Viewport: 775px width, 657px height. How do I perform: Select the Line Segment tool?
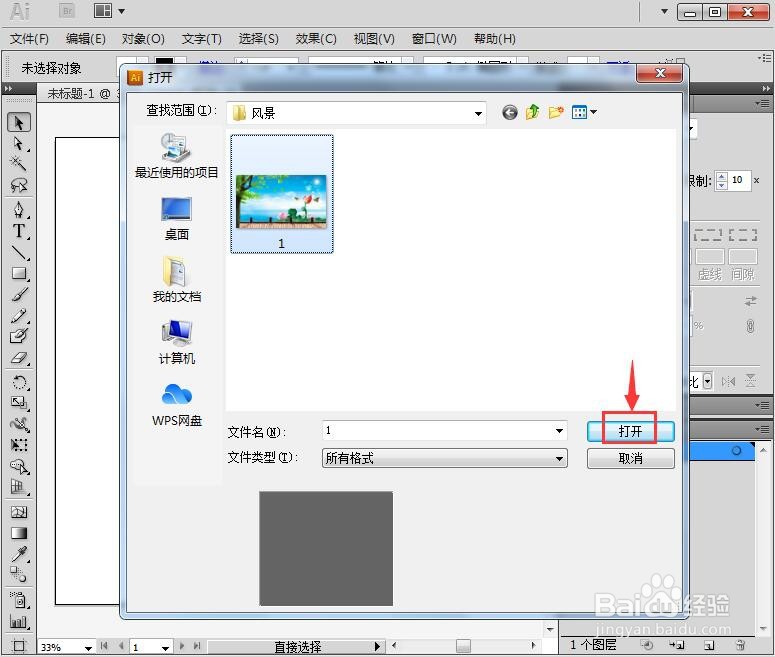tap(19, 252)
